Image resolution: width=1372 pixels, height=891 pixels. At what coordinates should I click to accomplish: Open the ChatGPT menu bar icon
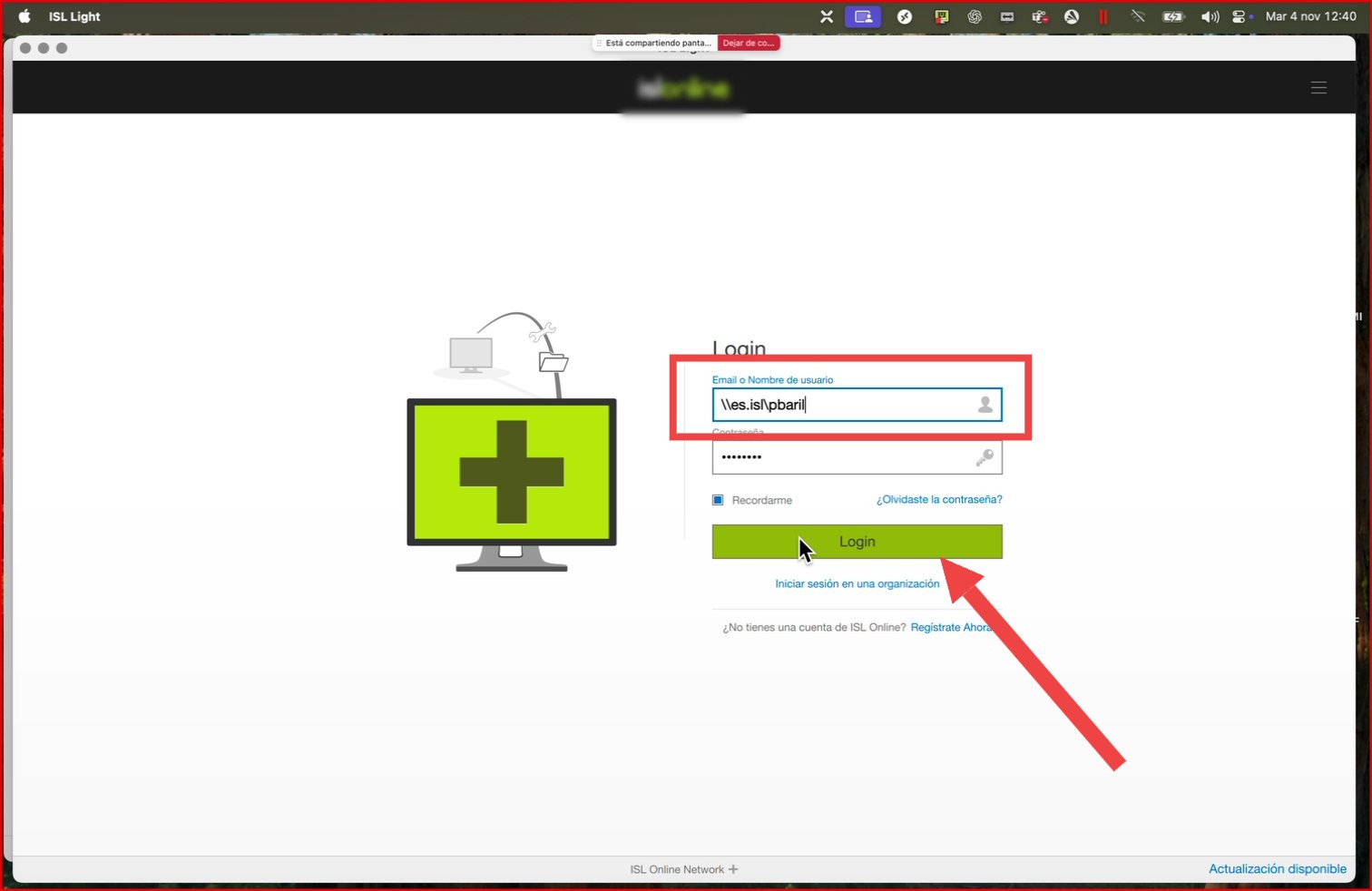pyautogui.click(x=975, y=16)
